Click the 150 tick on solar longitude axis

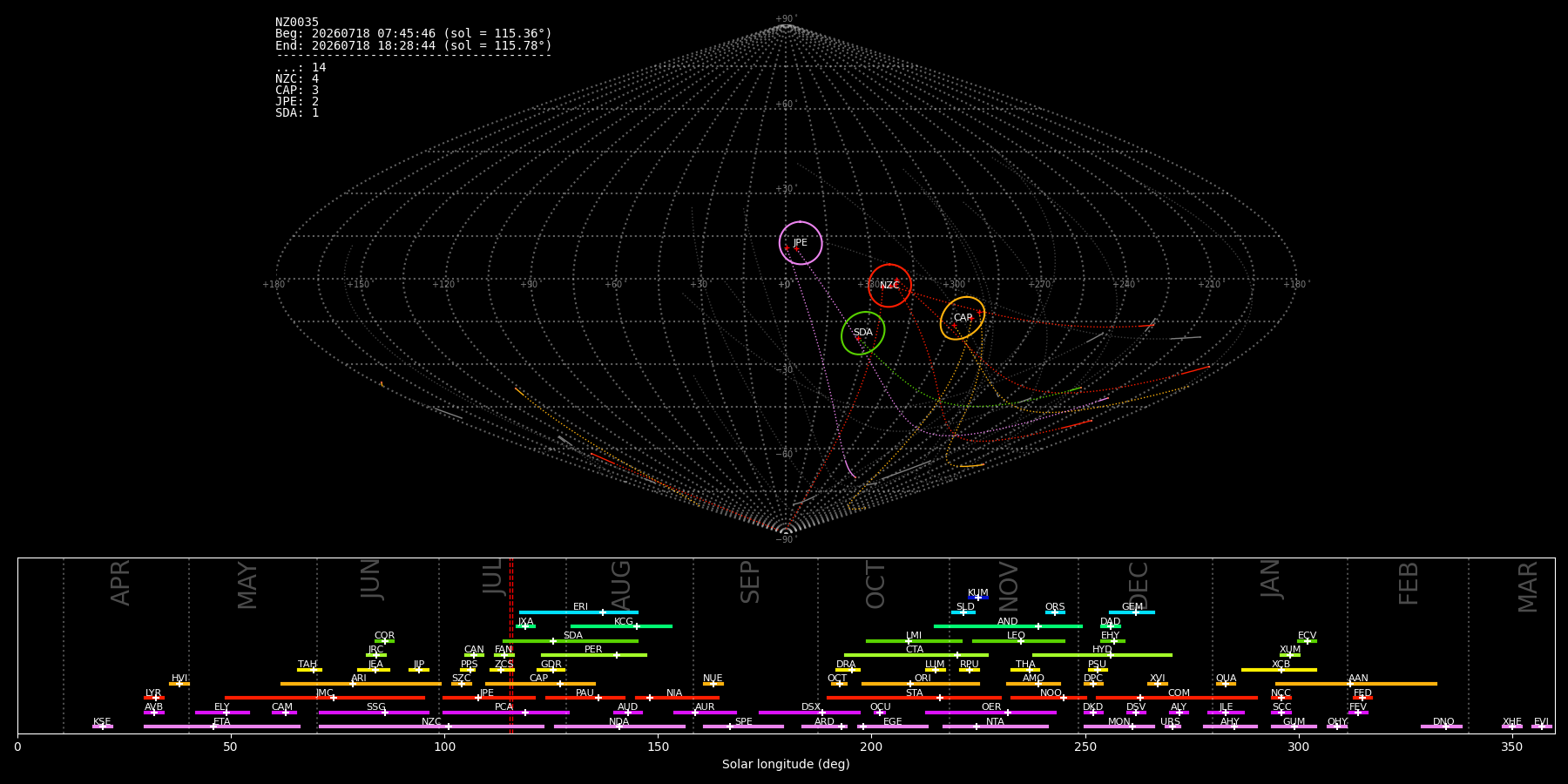[x=658, y=747]
